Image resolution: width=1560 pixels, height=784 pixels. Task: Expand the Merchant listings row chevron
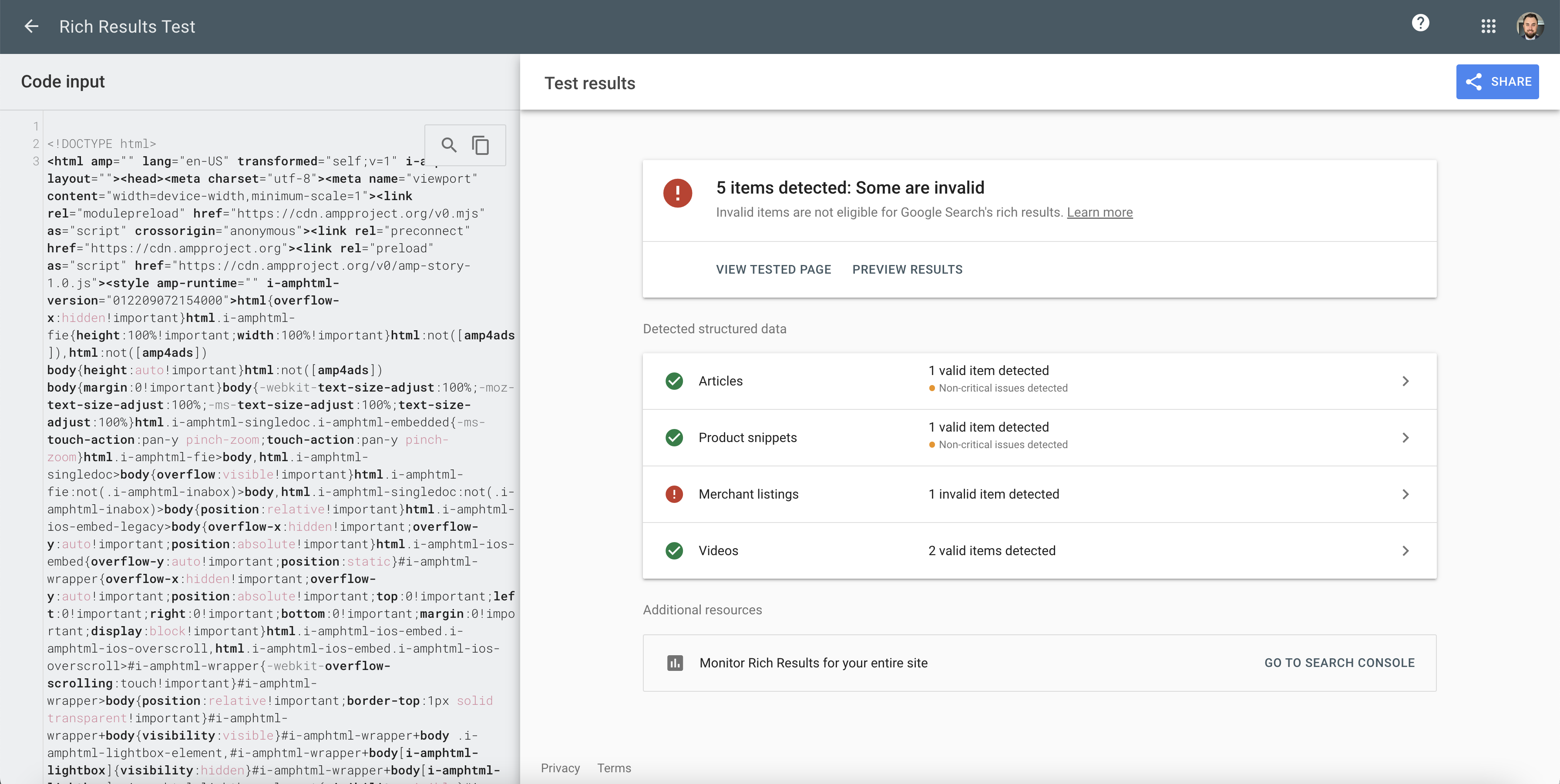click(x=1405, y=494)
